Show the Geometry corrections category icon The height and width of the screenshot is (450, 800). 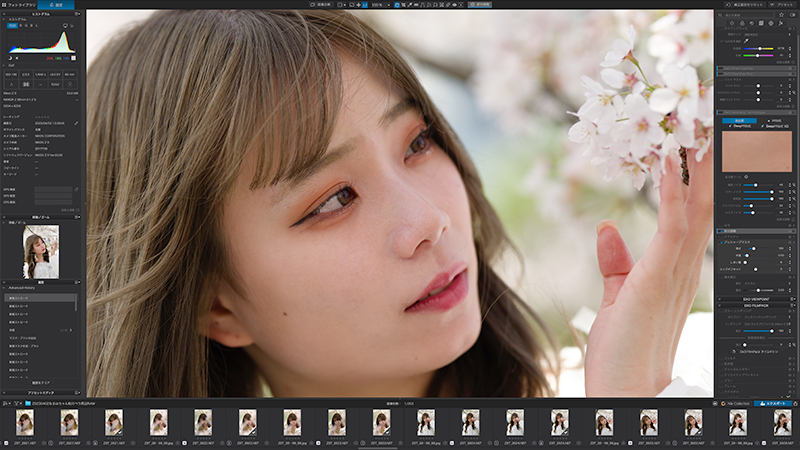tap(761, 23)
